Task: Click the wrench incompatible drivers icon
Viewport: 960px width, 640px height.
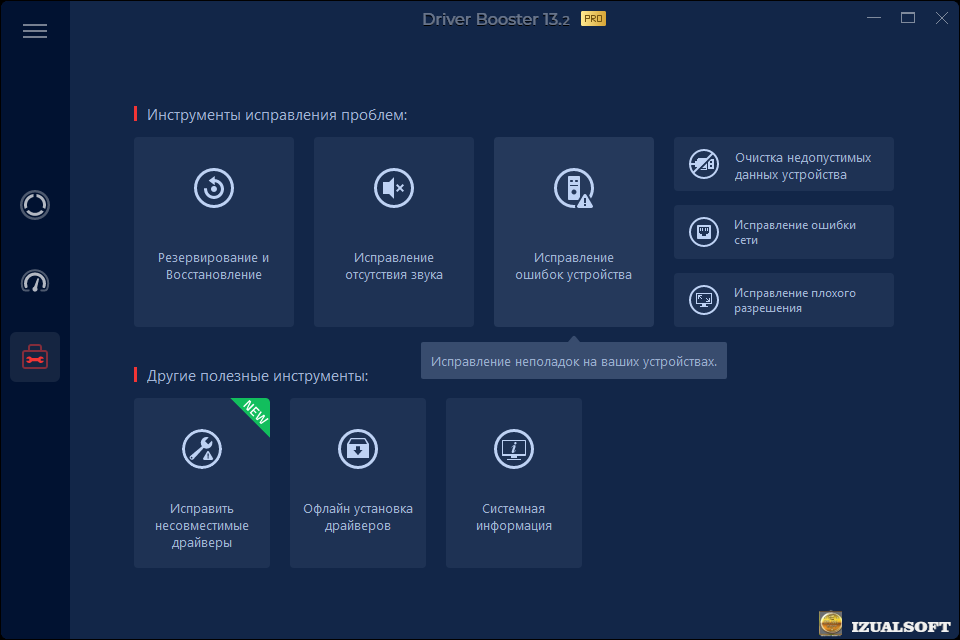Action: point(202,448)
